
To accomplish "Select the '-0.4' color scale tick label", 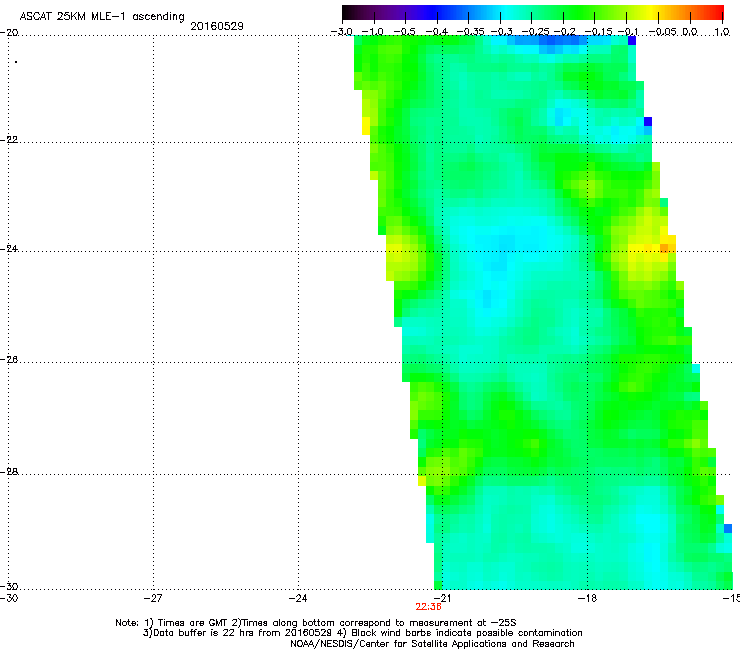I will coord(437,32).
